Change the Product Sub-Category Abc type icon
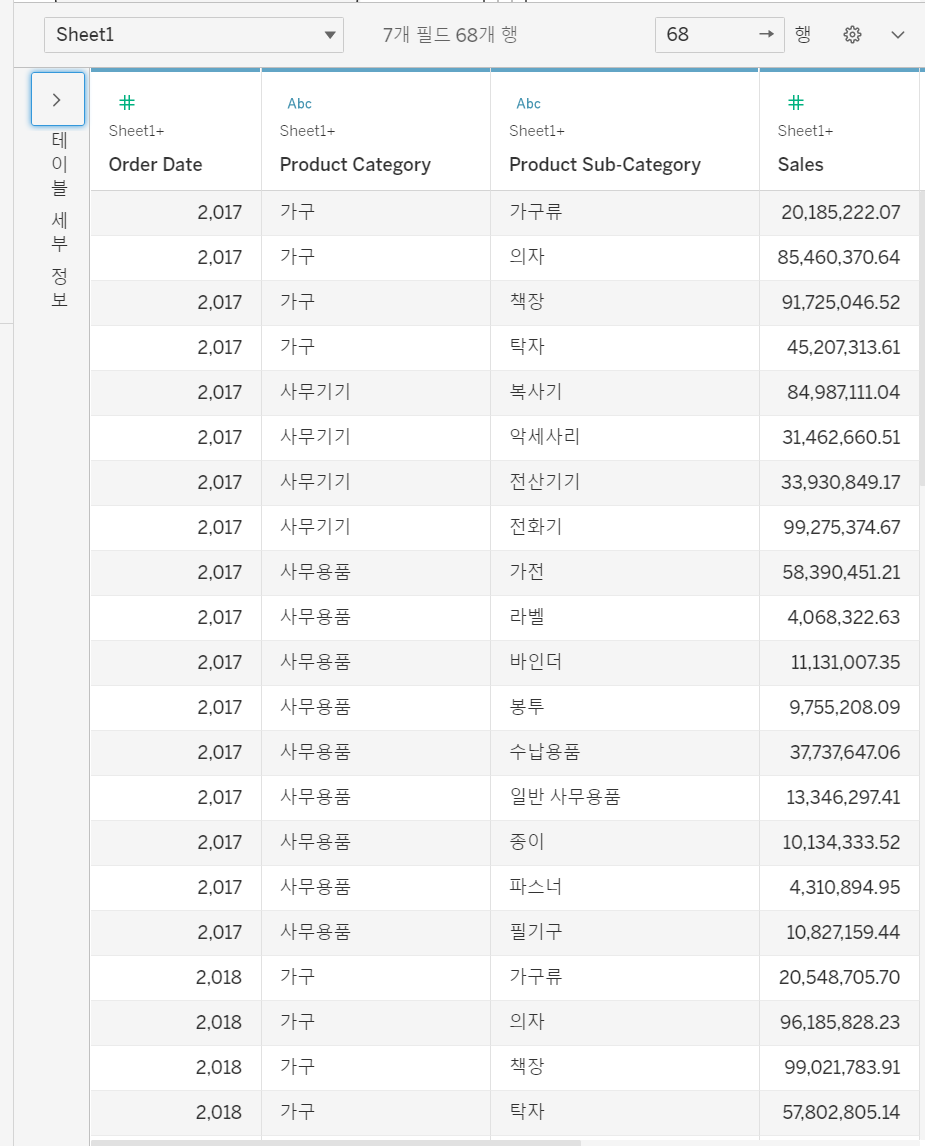The image size is (925, 1146). pos(528,104)
